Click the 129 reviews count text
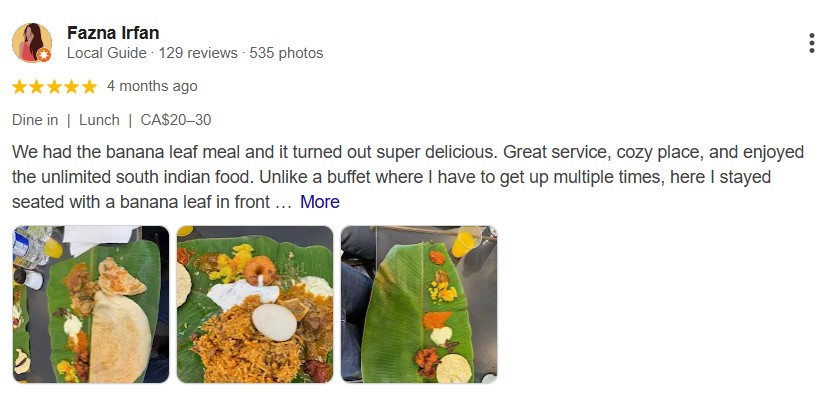The width and height of the screenshot is (831, 398). coord(198,53)
